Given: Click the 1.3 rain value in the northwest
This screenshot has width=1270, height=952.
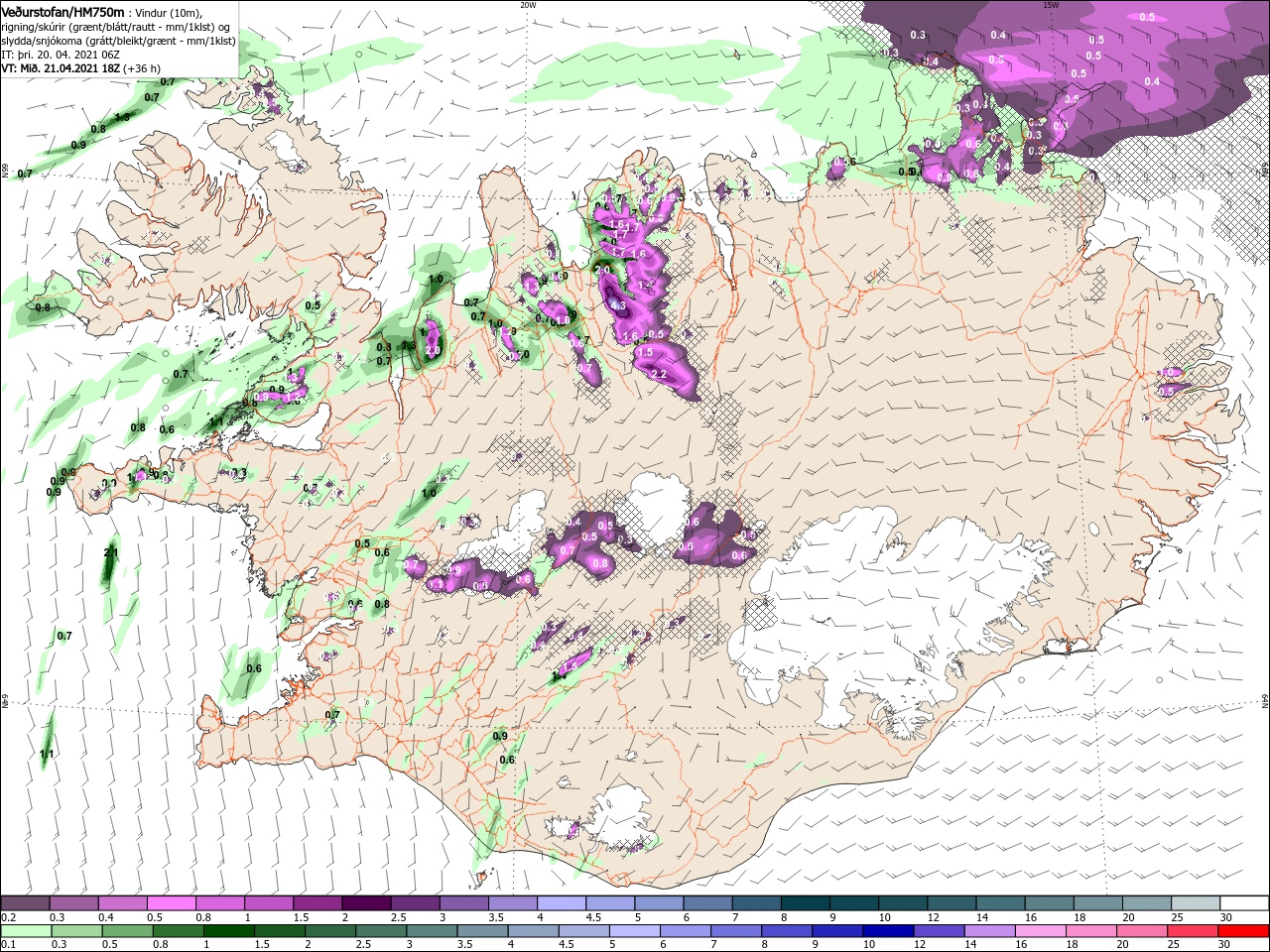Looking at the screenshot, I should [x=122, y=117].
